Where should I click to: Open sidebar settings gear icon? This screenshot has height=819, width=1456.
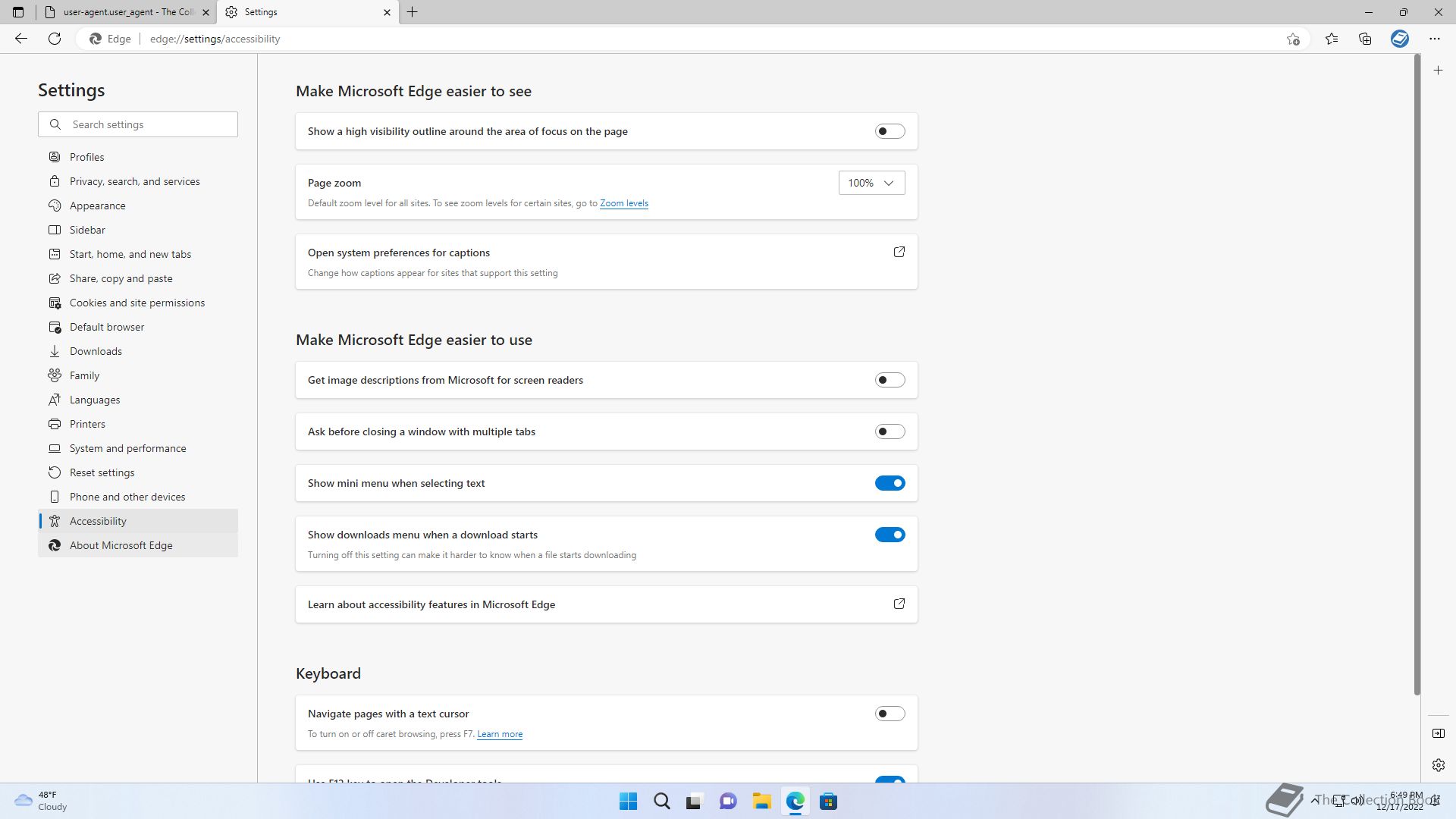click(1439, 765)
